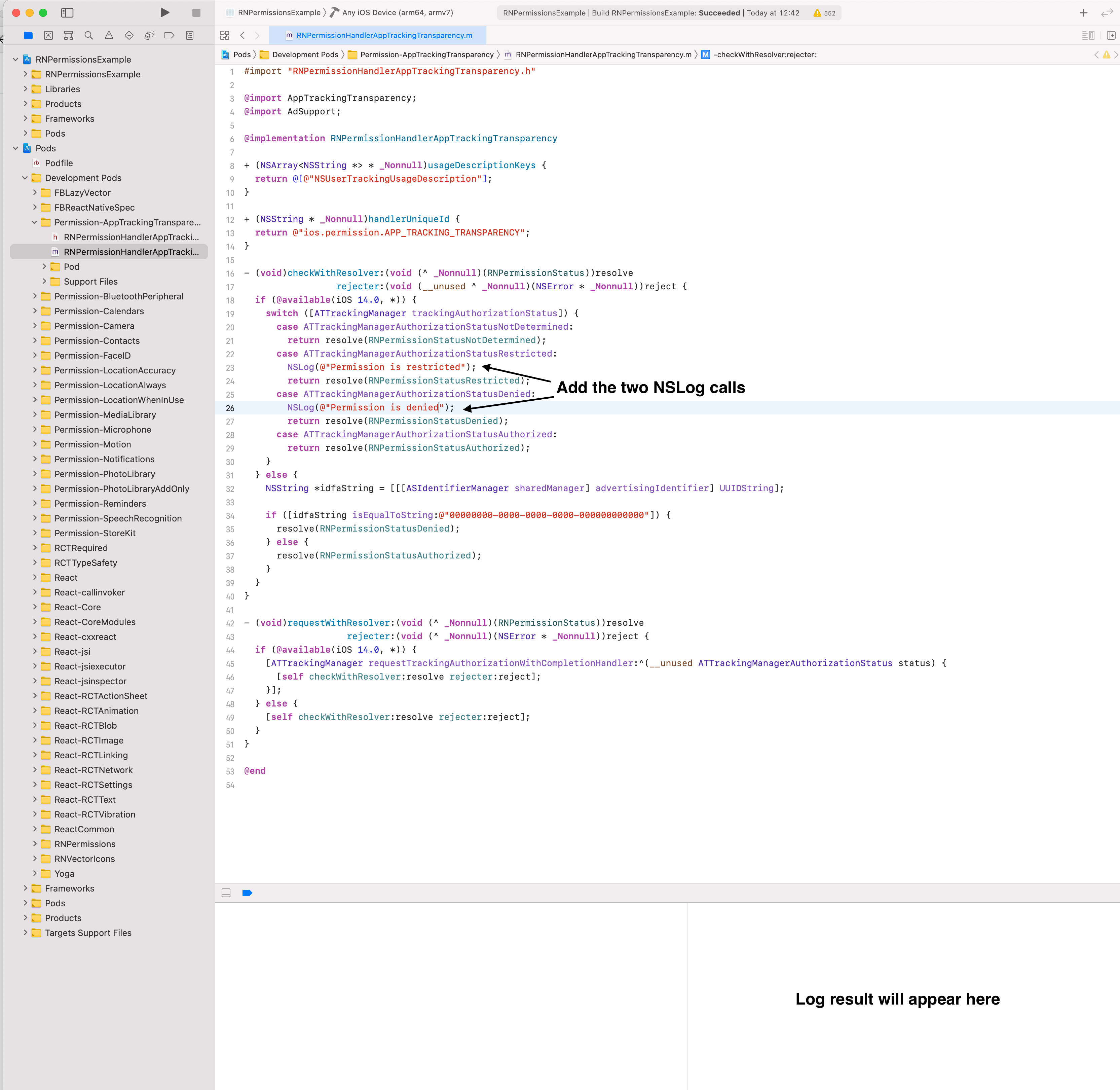
Task: Expand the React-Core group
Action: (x=35, y=607)
